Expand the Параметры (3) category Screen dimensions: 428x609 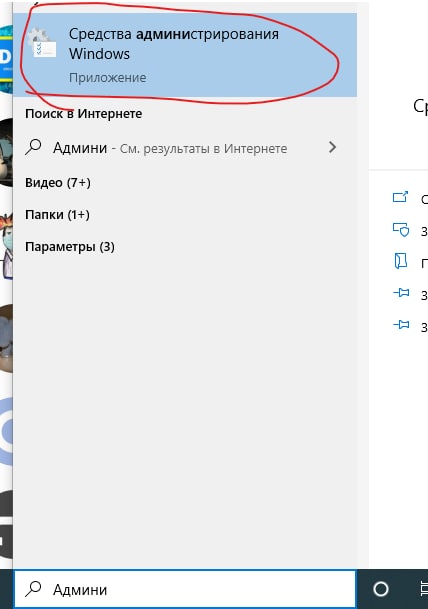70,247
